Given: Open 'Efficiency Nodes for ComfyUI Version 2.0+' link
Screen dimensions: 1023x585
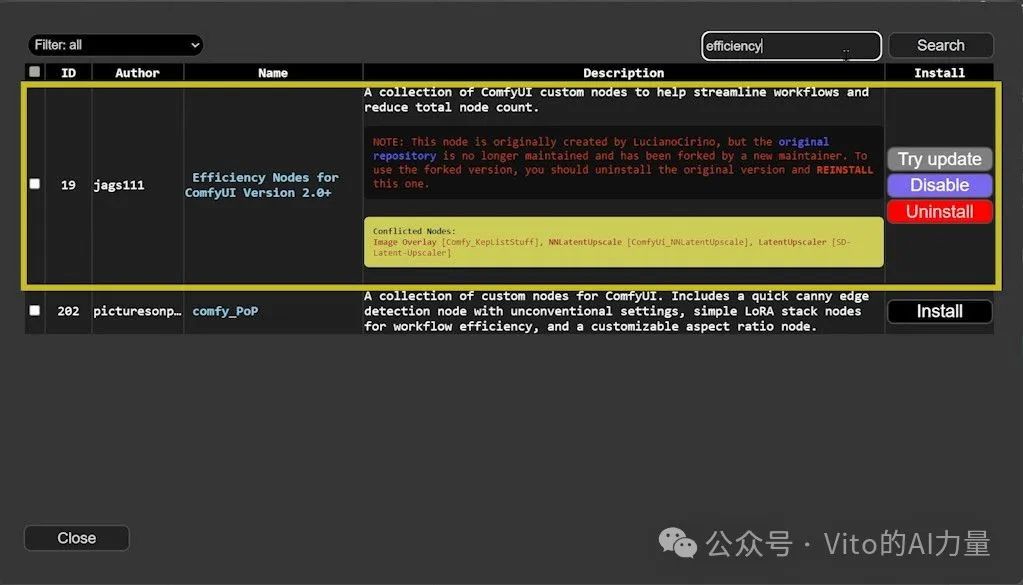Looking at the screenshot, I should pyautogui.click(x=262, y=185).
